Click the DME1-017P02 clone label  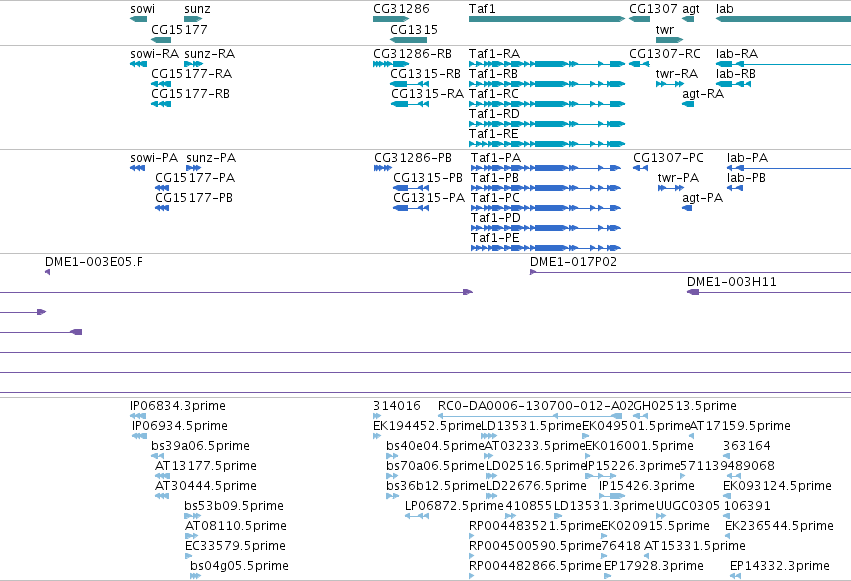tap(574, 262)
